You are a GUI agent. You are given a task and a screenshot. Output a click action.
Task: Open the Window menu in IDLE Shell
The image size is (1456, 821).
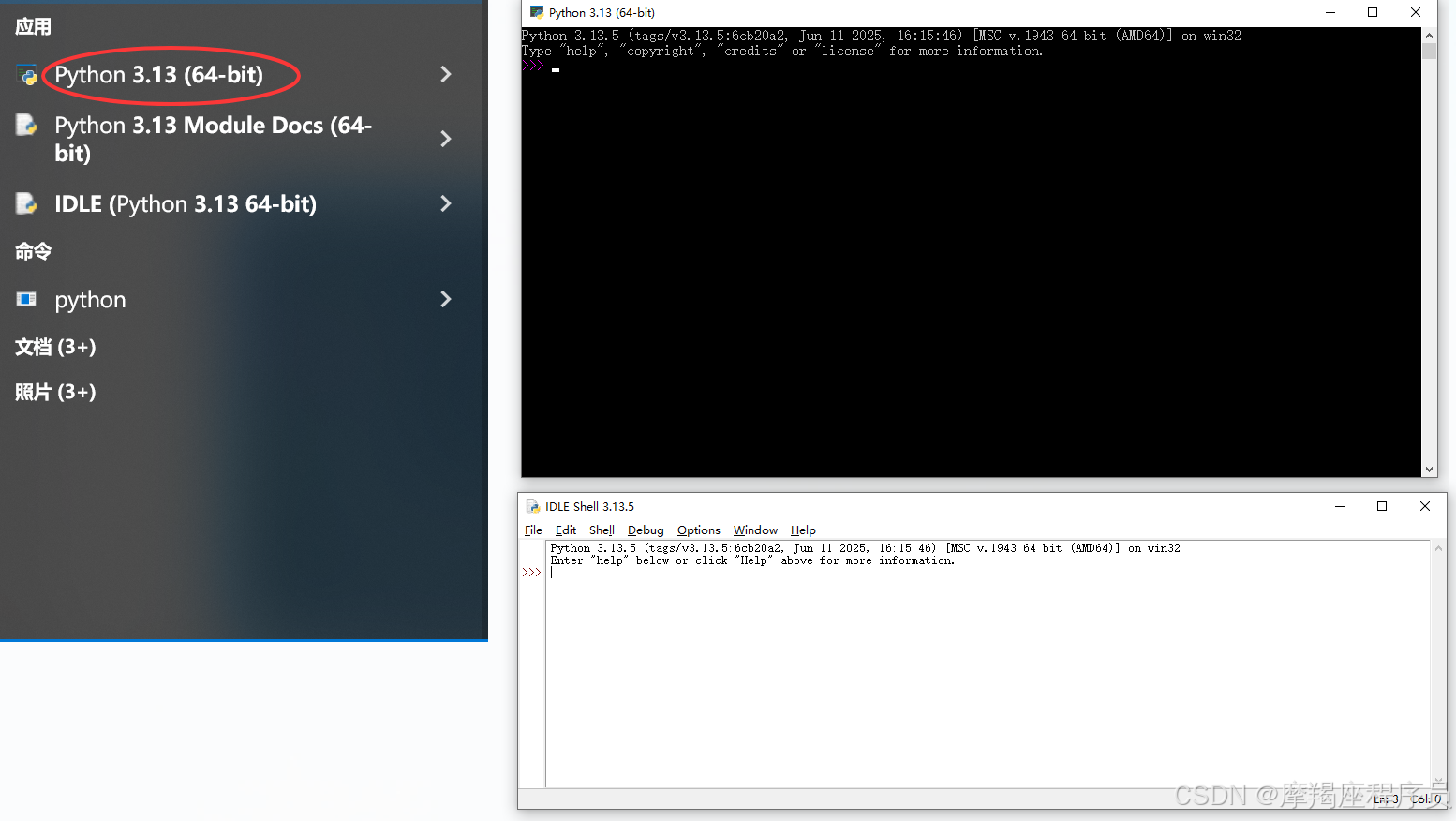(755, 530)
